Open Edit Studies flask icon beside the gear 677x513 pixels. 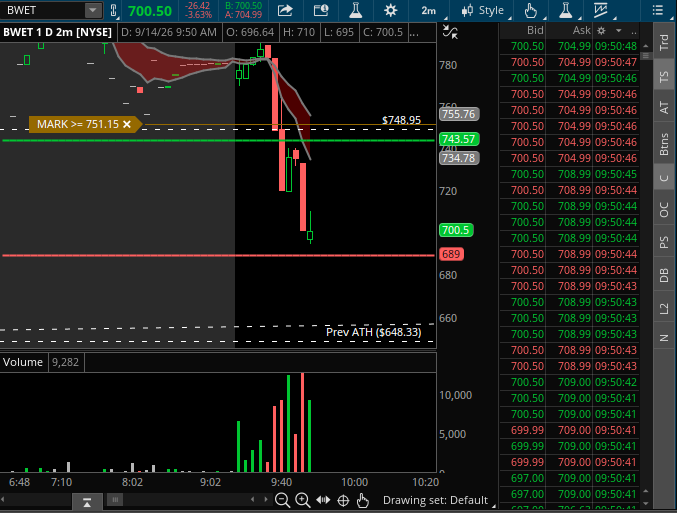356,10
